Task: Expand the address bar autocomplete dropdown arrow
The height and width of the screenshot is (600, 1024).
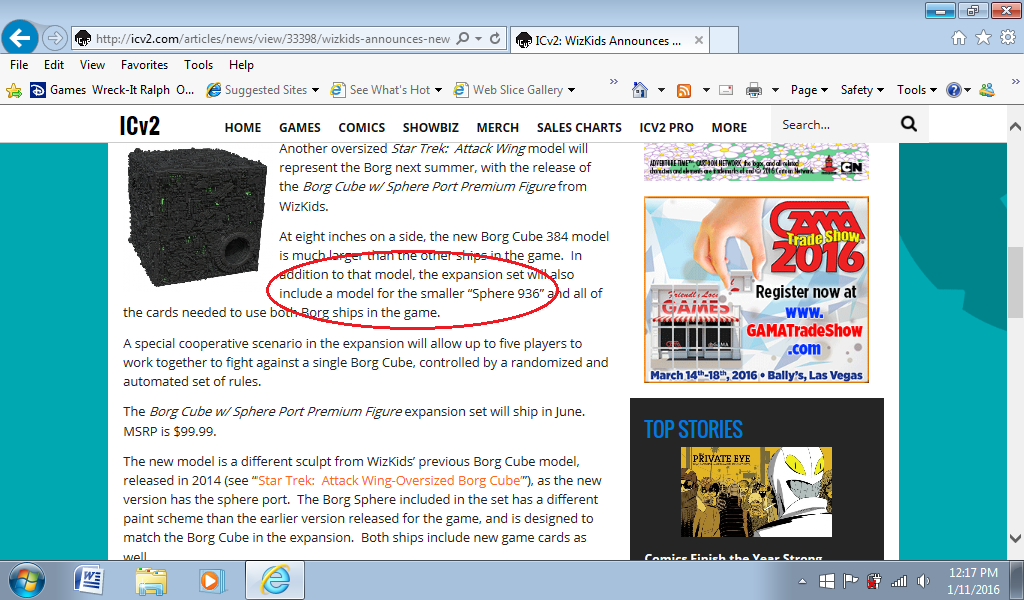Action: click(x=478, y=39)
